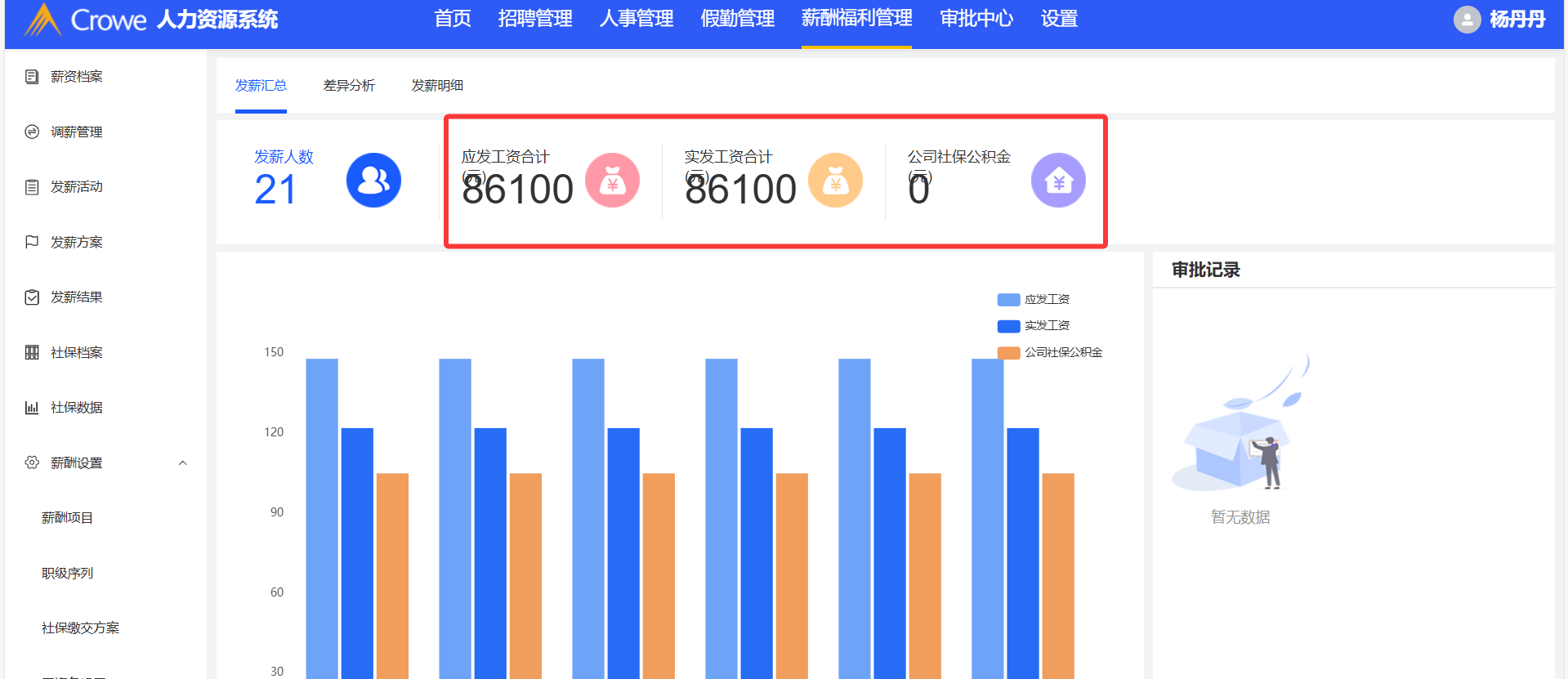The image size is (1568, 679).
Task: Click the user avatar next to 杨丹丹
Action: 1467,20
